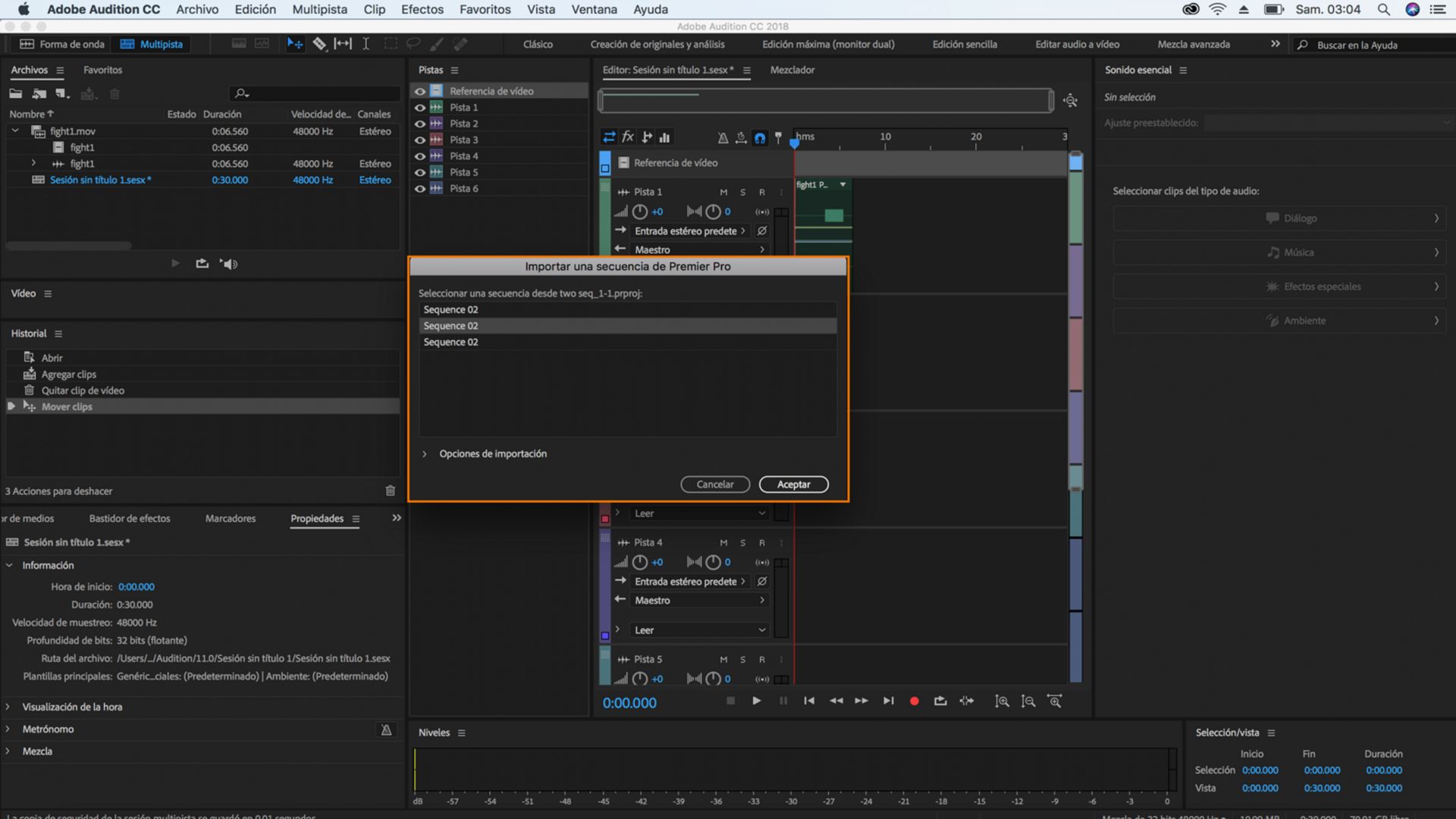Solo Pista 1 with its S button
The height and width of the screenshot is (819, 1456).
744,192
